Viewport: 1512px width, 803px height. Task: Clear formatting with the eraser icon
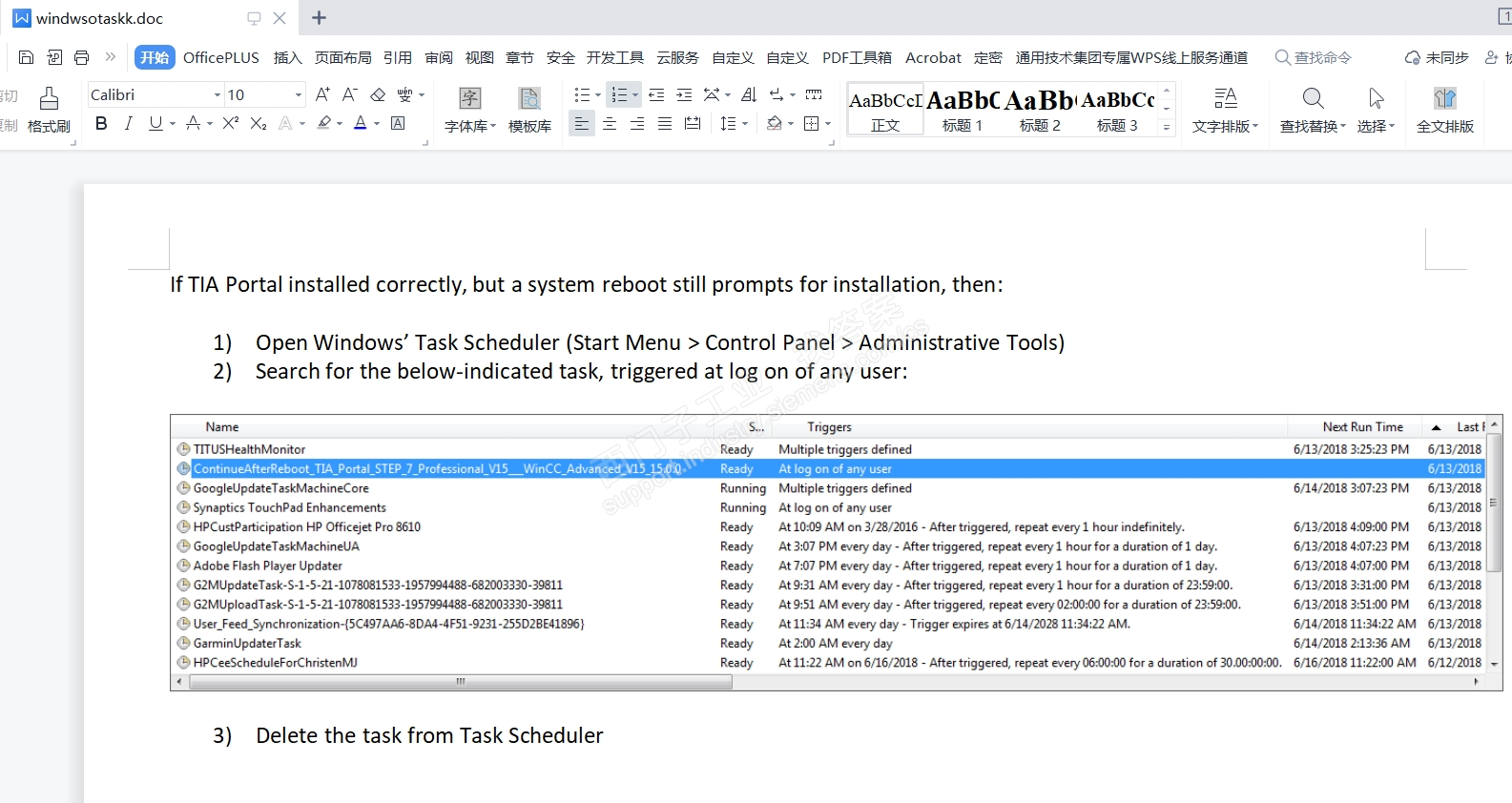click(378, 94)
